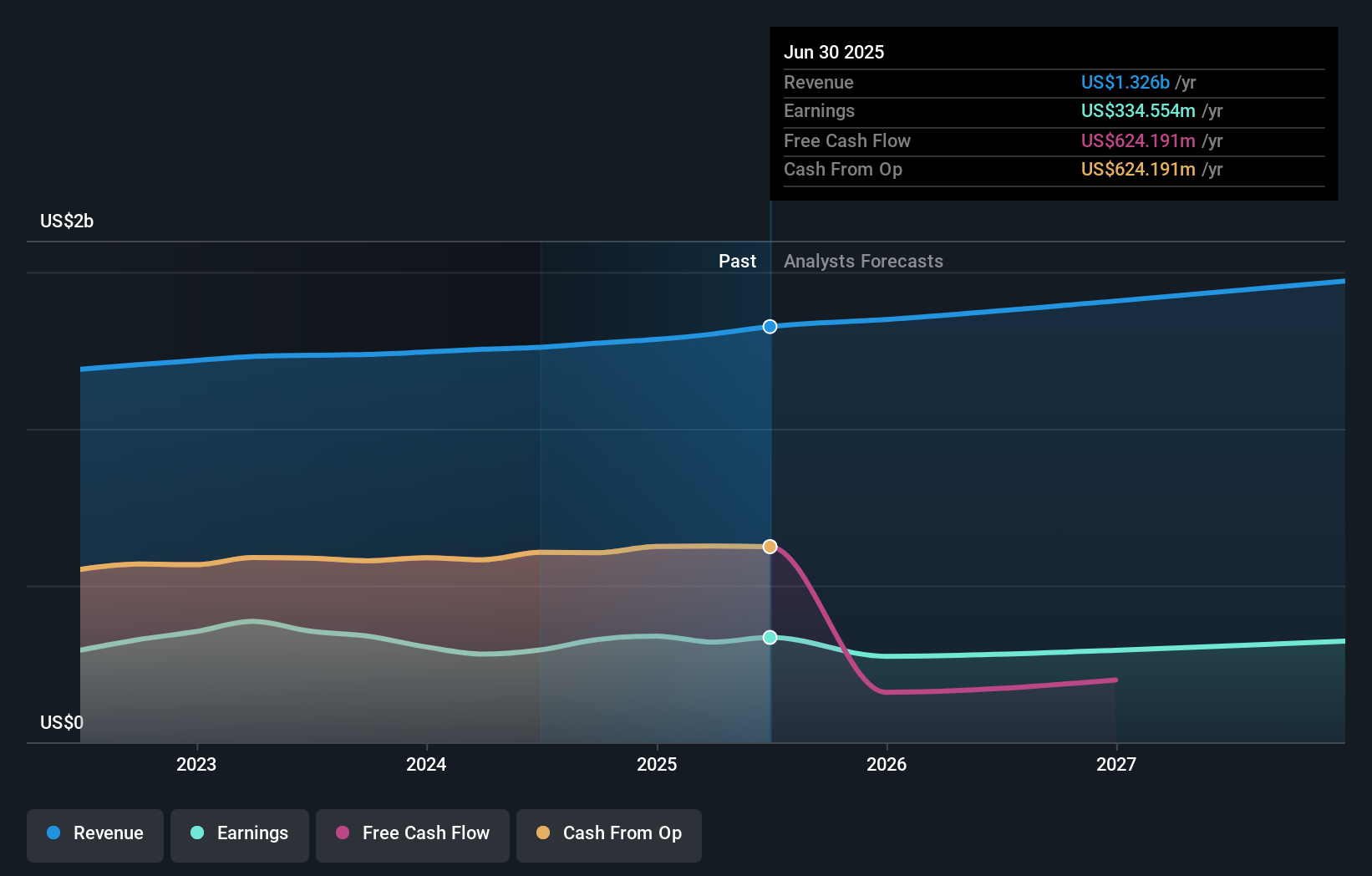Click the pink US$624.191m free cash flow value
1372x876 pixels.
coord(1138,140)
